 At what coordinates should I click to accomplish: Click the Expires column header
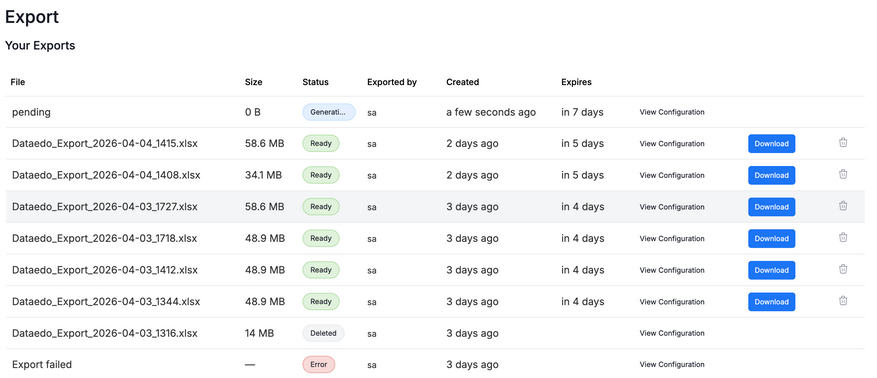(x=576, y=82)
